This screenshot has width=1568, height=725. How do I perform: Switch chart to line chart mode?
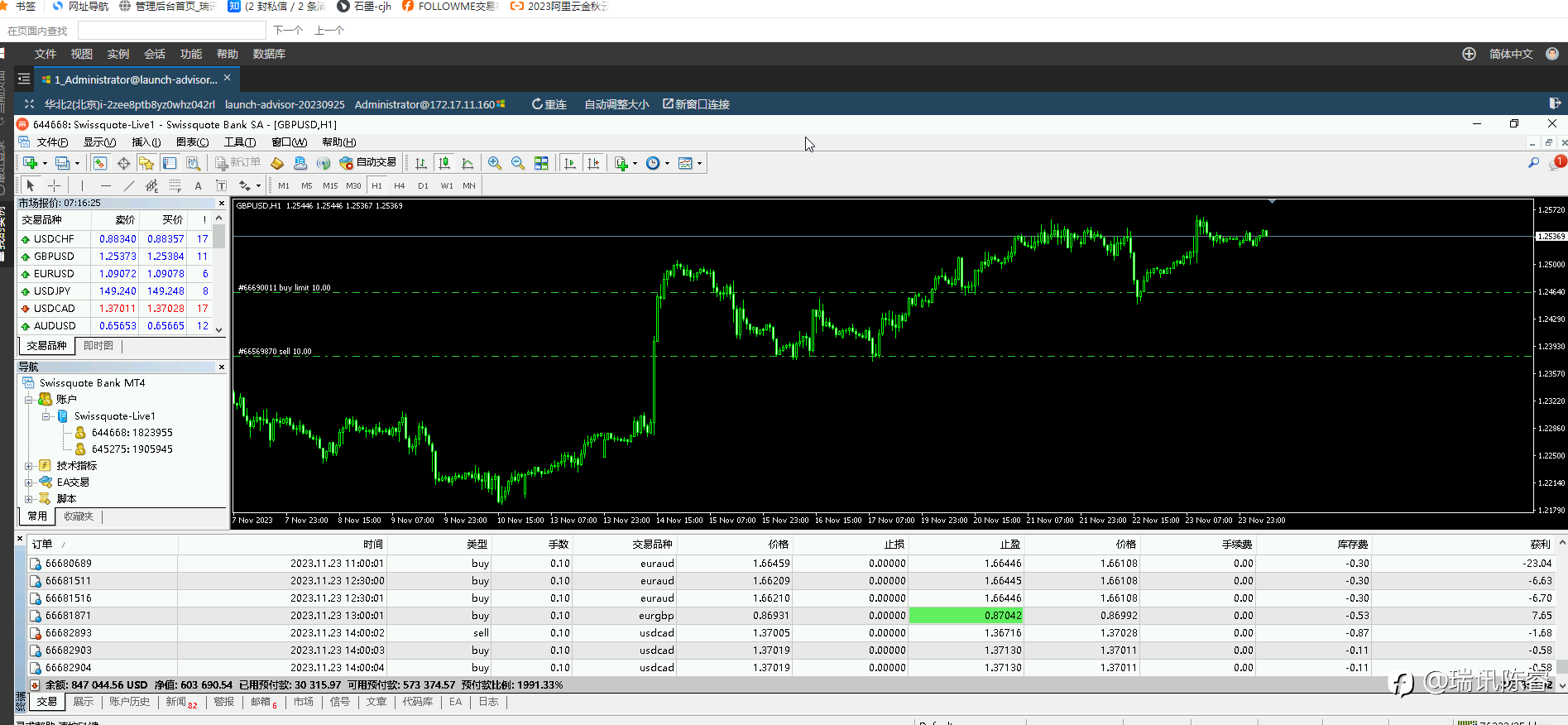pyautogui.click(x=468, y=163)
